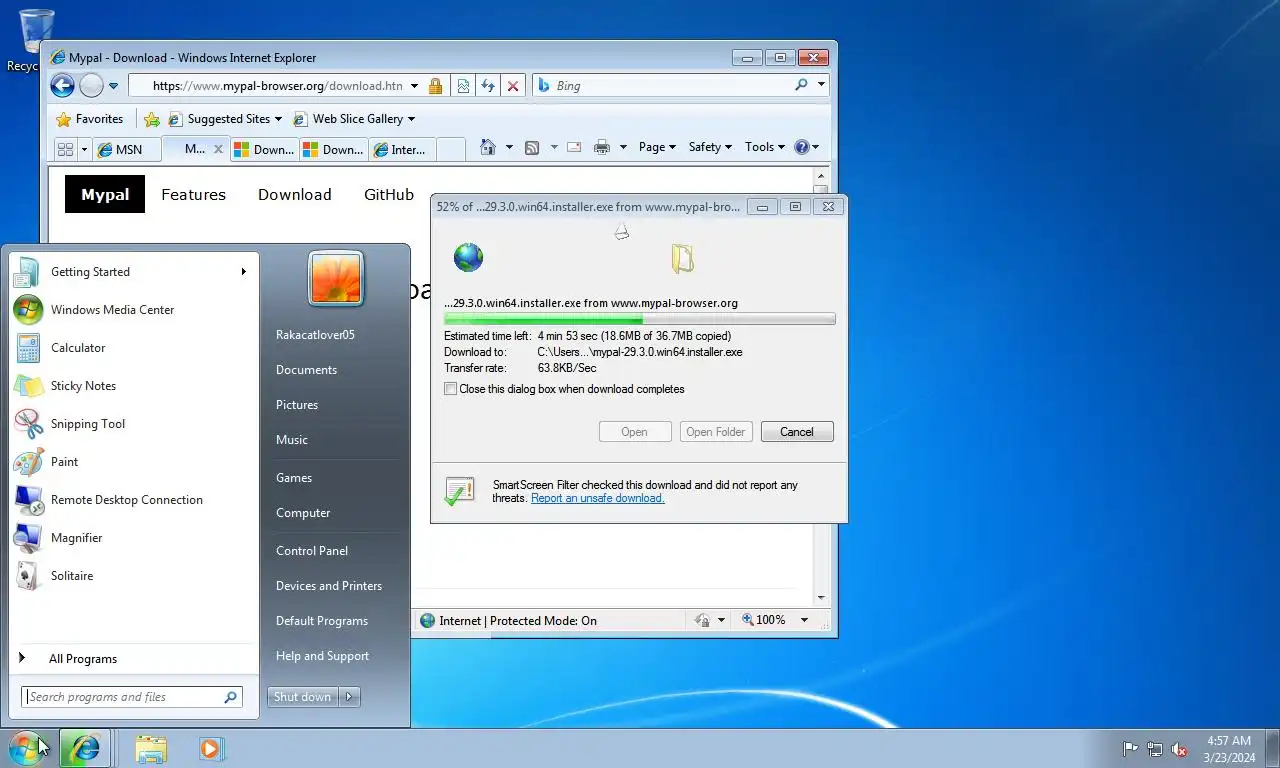The image size is (1280, 768).
Task: Click the Shut down button
Action: point(303,697)
